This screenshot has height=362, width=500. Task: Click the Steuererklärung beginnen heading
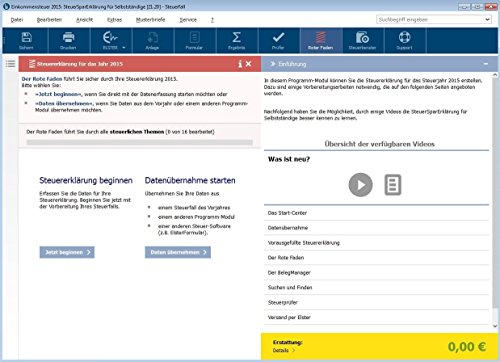coord(86,181)
